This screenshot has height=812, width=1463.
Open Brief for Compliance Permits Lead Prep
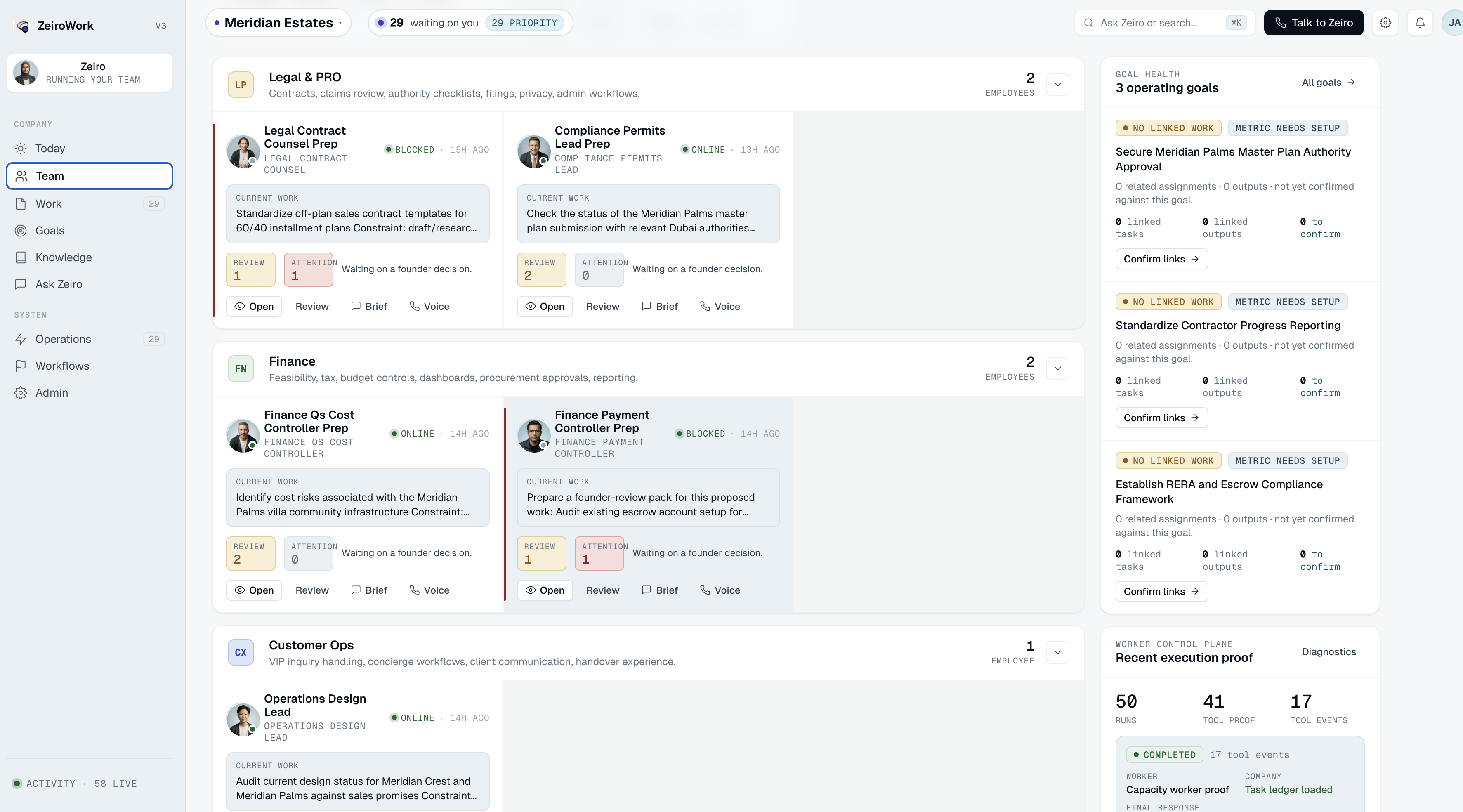point(660,306)
